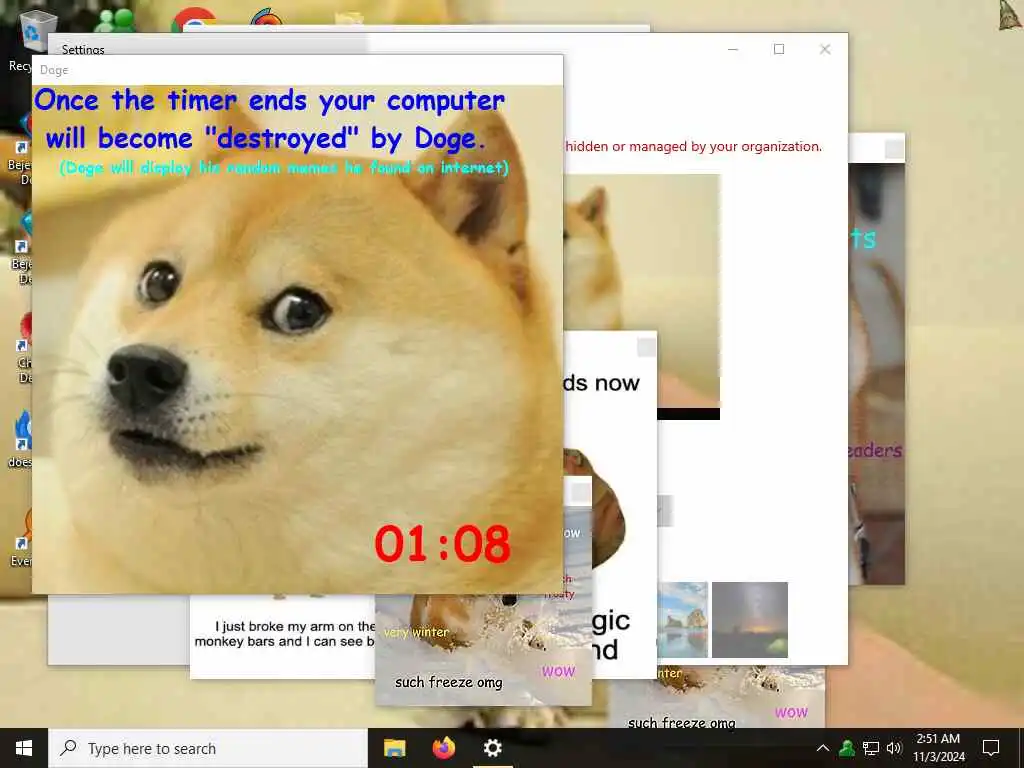Open the Windows Start menu
This screenshot has width=1024, height=768.
pyautogui.click(x=24, y=748)
